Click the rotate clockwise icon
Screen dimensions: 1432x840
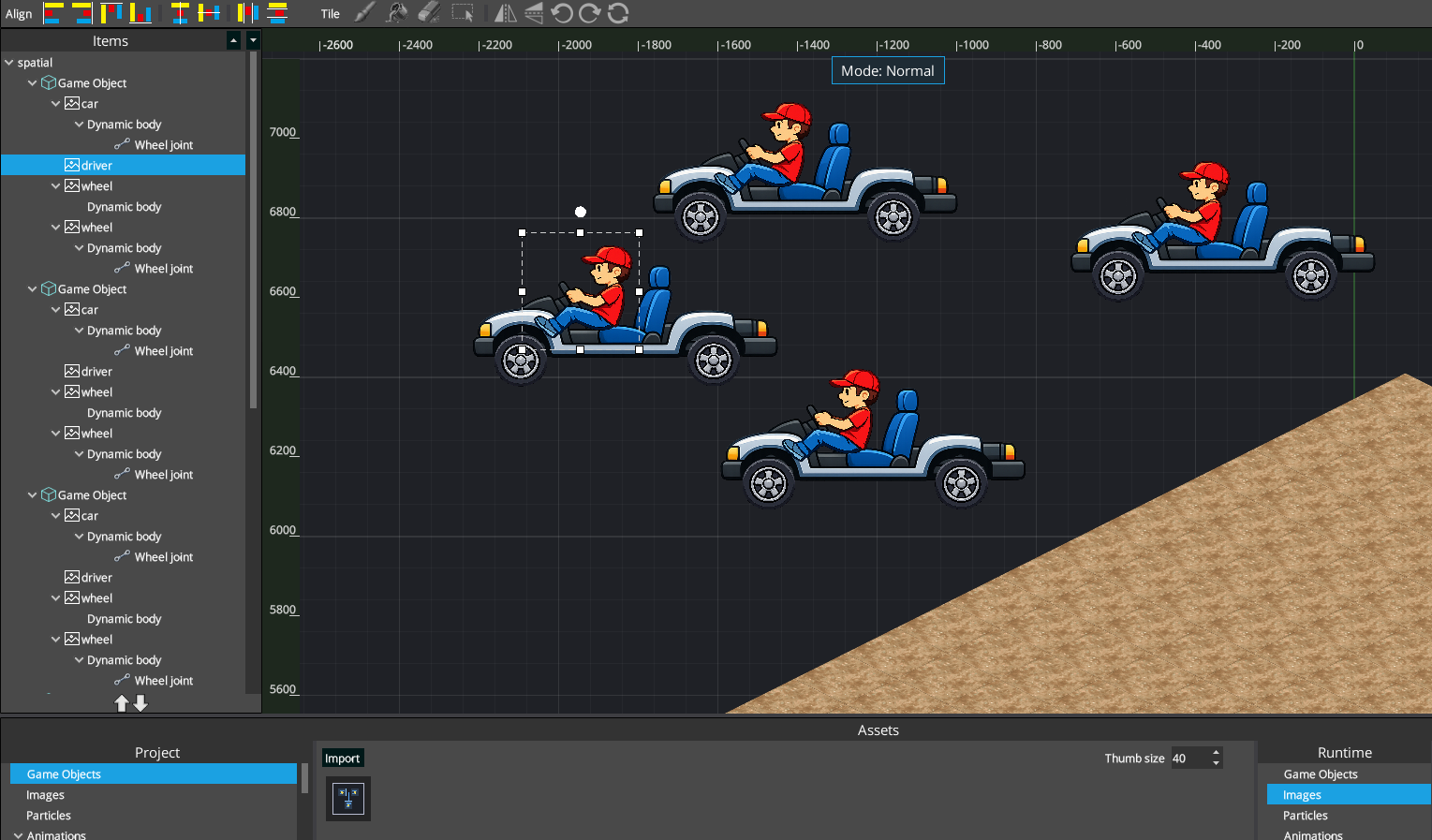[590, 13]
